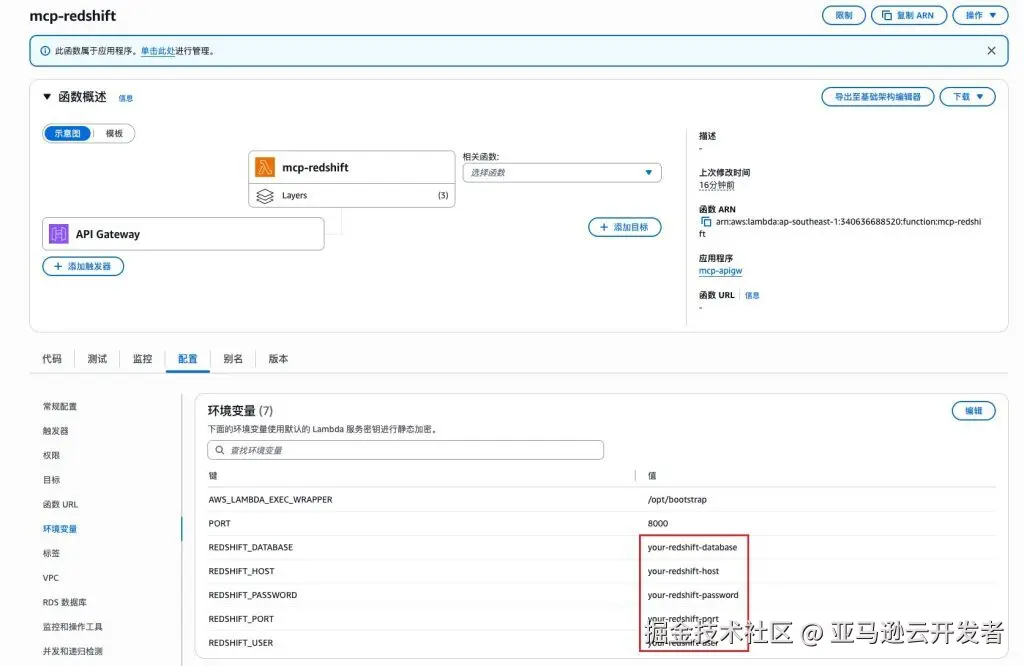Copy the function ARN with the copy icon
Viewport: 1024px width, 666px height.
pyautogui.click(x=705, y=222)
